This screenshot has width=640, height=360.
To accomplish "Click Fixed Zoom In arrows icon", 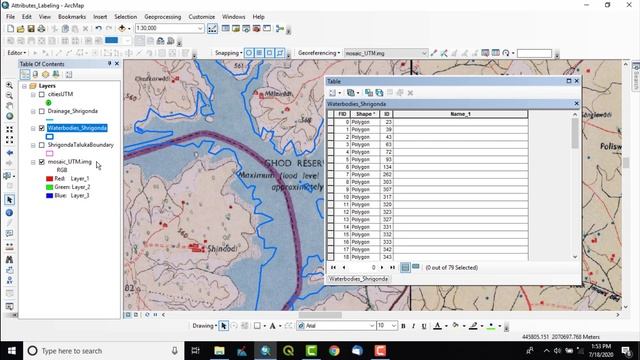I will [x=9, y=129].
